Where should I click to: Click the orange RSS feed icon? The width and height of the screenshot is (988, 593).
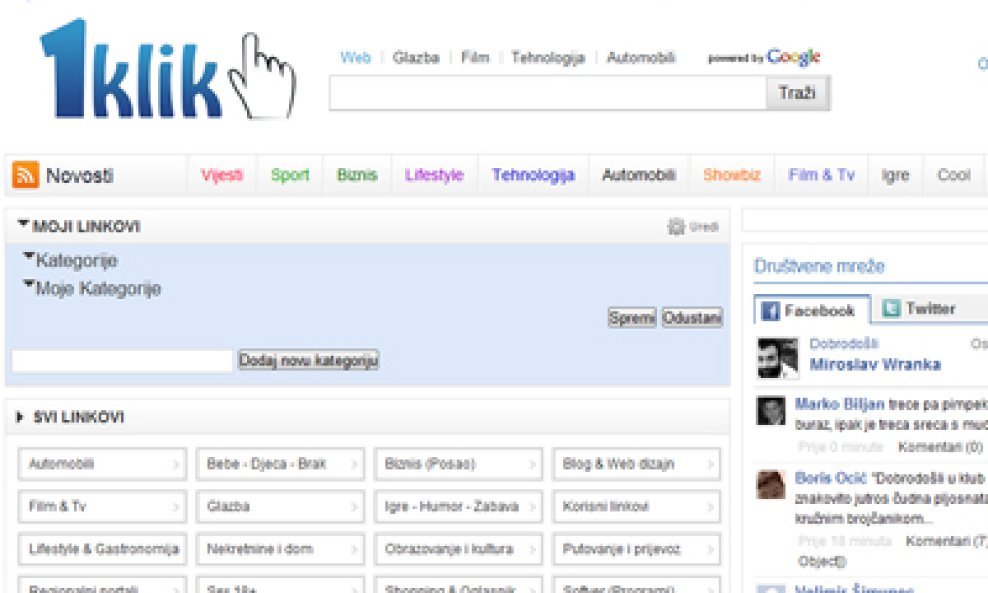coord(25,175)
